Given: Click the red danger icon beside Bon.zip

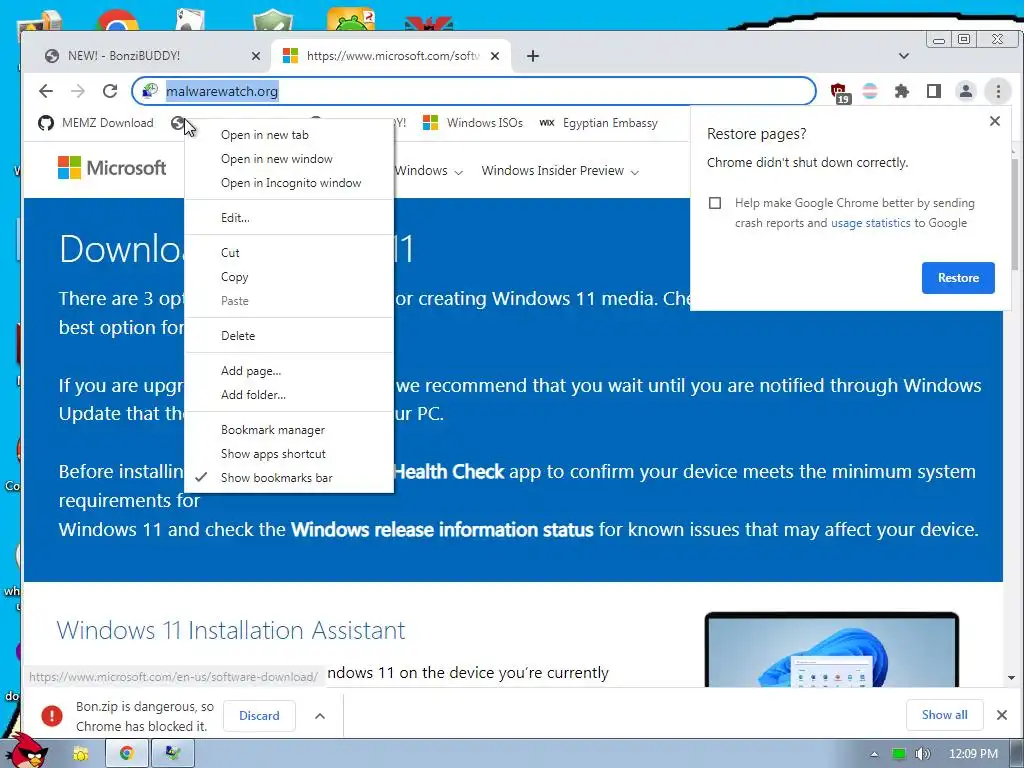Looking at the screenshot, I should (52, 716).
